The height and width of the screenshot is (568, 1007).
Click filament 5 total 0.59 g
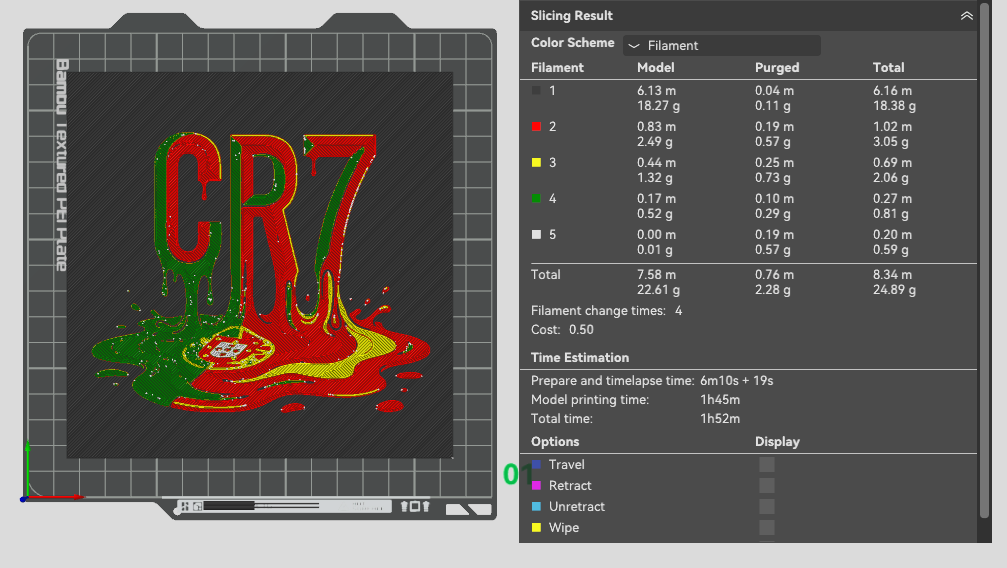pos(890,250)
